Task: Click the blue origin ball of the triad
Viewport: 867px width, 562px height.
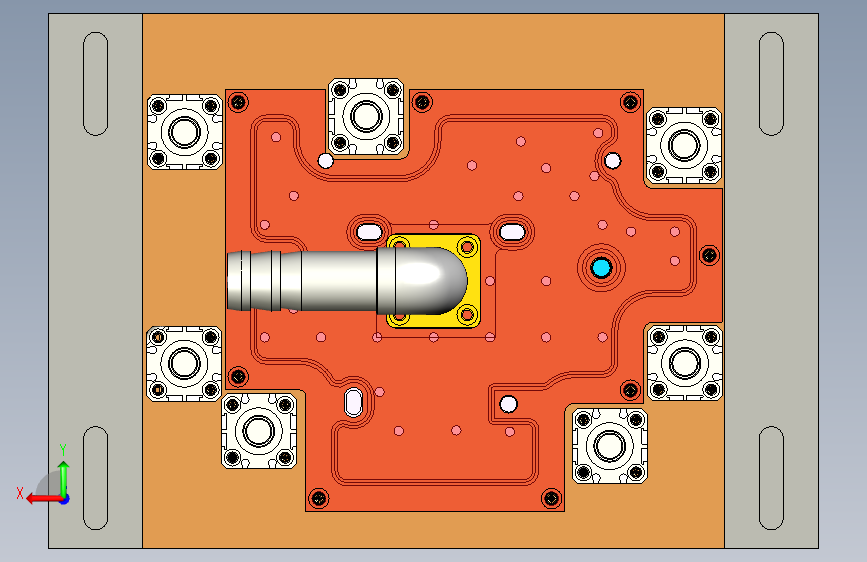Action: pyautogui.click(x=65, y=499)
